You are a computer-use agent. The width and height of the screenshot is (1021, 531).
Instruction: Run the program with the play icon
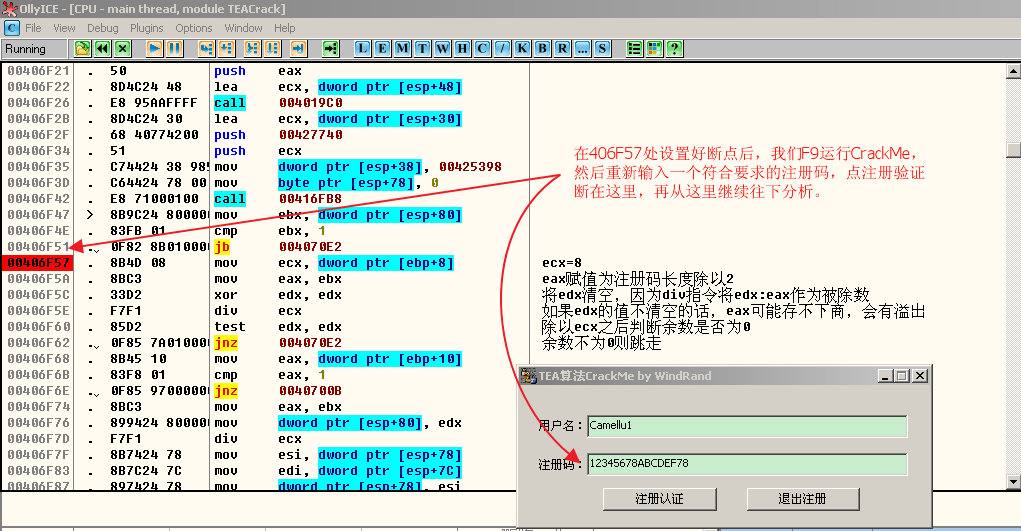click(x=154, y=48)
